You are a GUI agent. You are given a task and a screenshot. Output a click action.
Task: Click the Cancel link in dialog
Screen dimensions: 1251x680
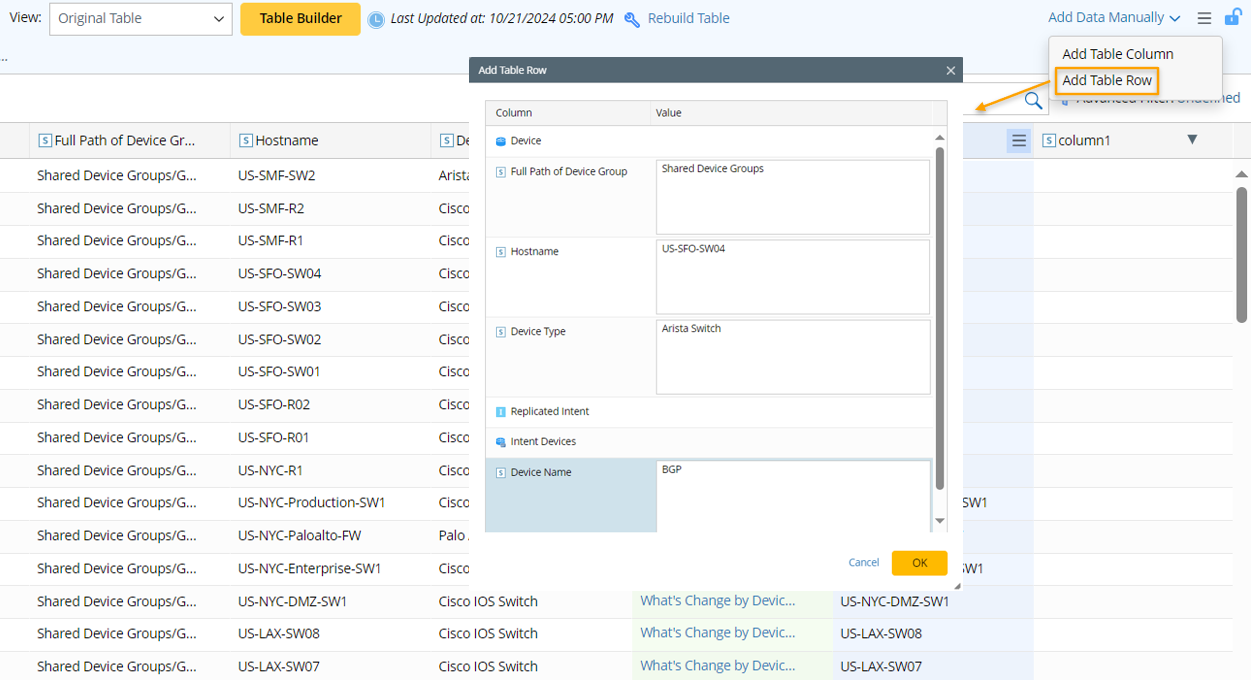pyautogui.click(x=863, y=563)
